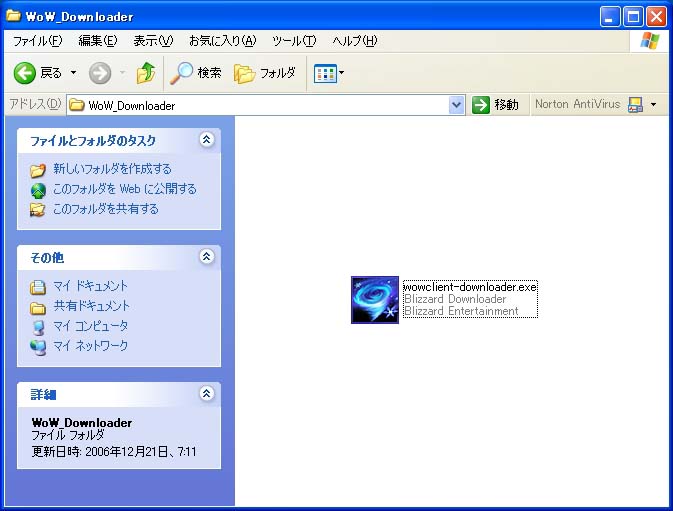673x511 pixels.
Task: Open the 編集(E) menu
Action: (x=98, y=41)
